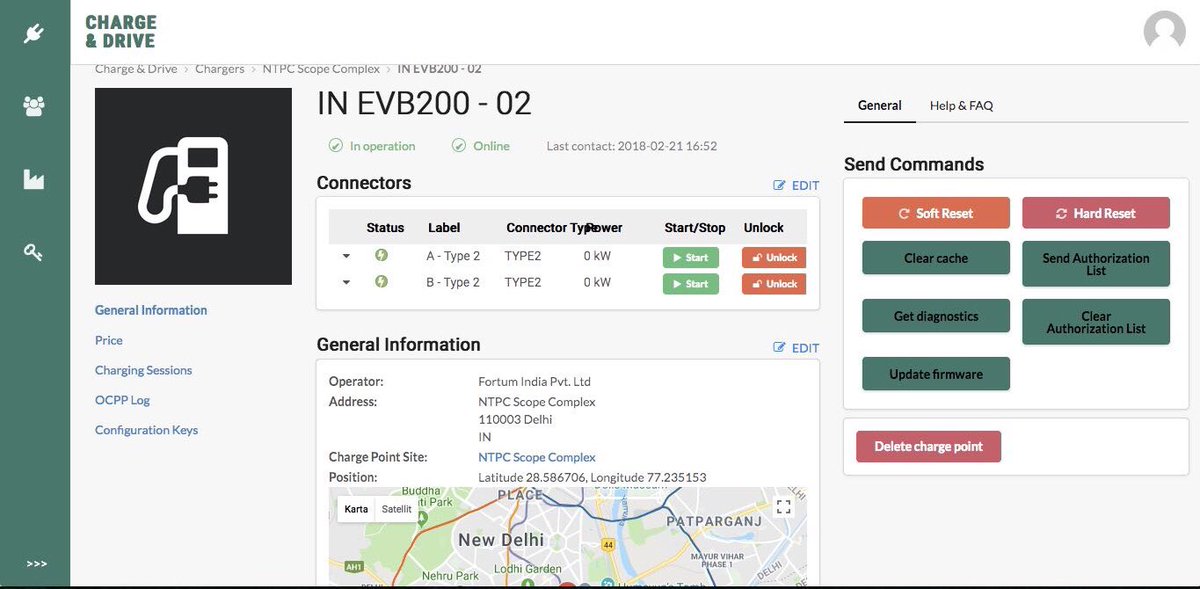The height and width of the screenshot is (589, 1200).
Task: Click the Online status indicator
Action: pos(481,146)
